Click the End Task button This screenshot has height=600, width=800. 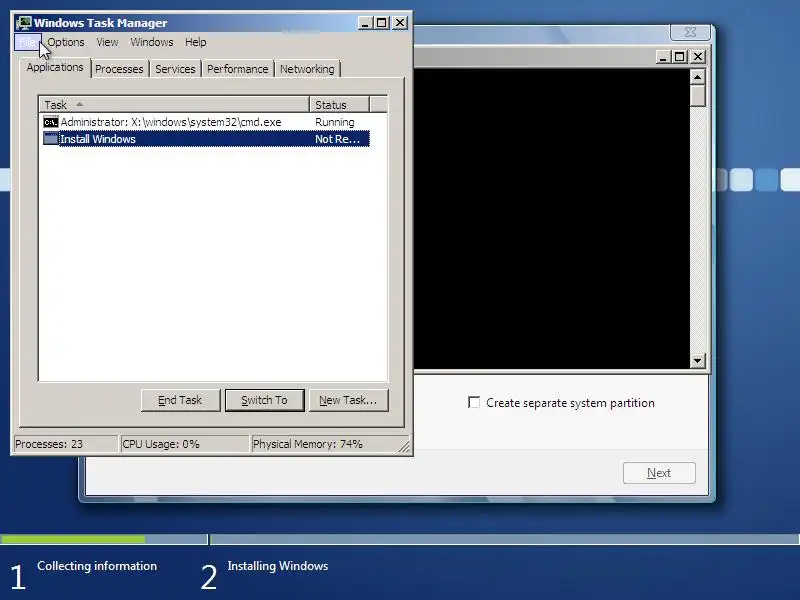click(x=180, y=400)
